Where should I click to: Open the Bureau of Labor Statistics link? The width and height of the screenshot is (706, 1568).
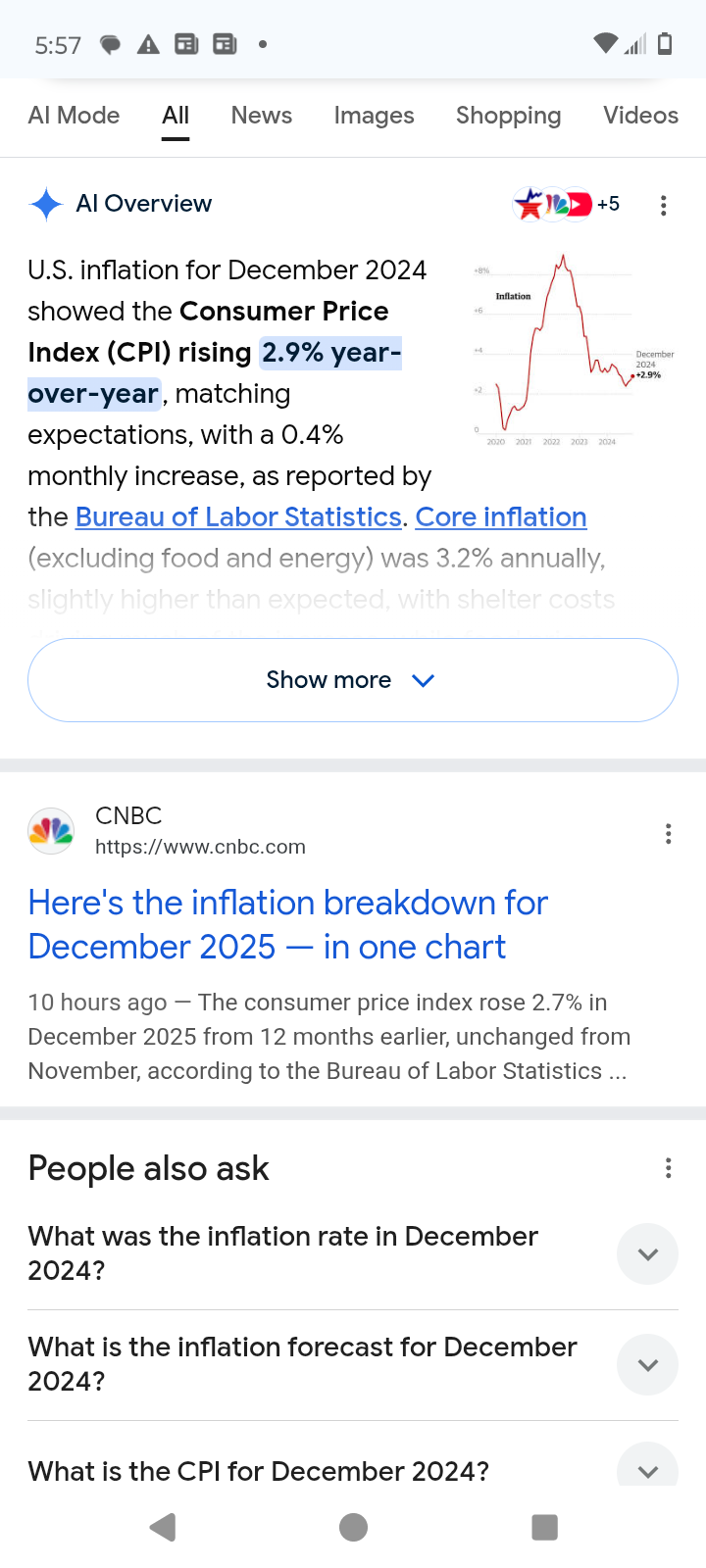[x=238, y=516]
